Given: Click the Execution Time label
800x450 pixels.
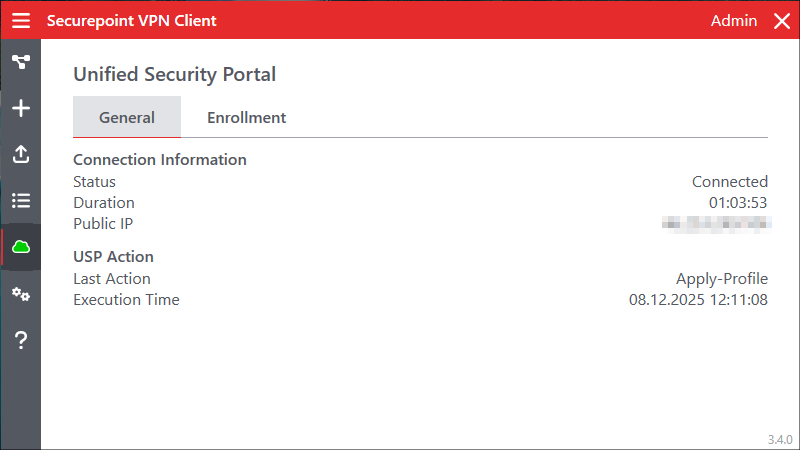Looking at the screenshot, I should click(x=127, y=299).
